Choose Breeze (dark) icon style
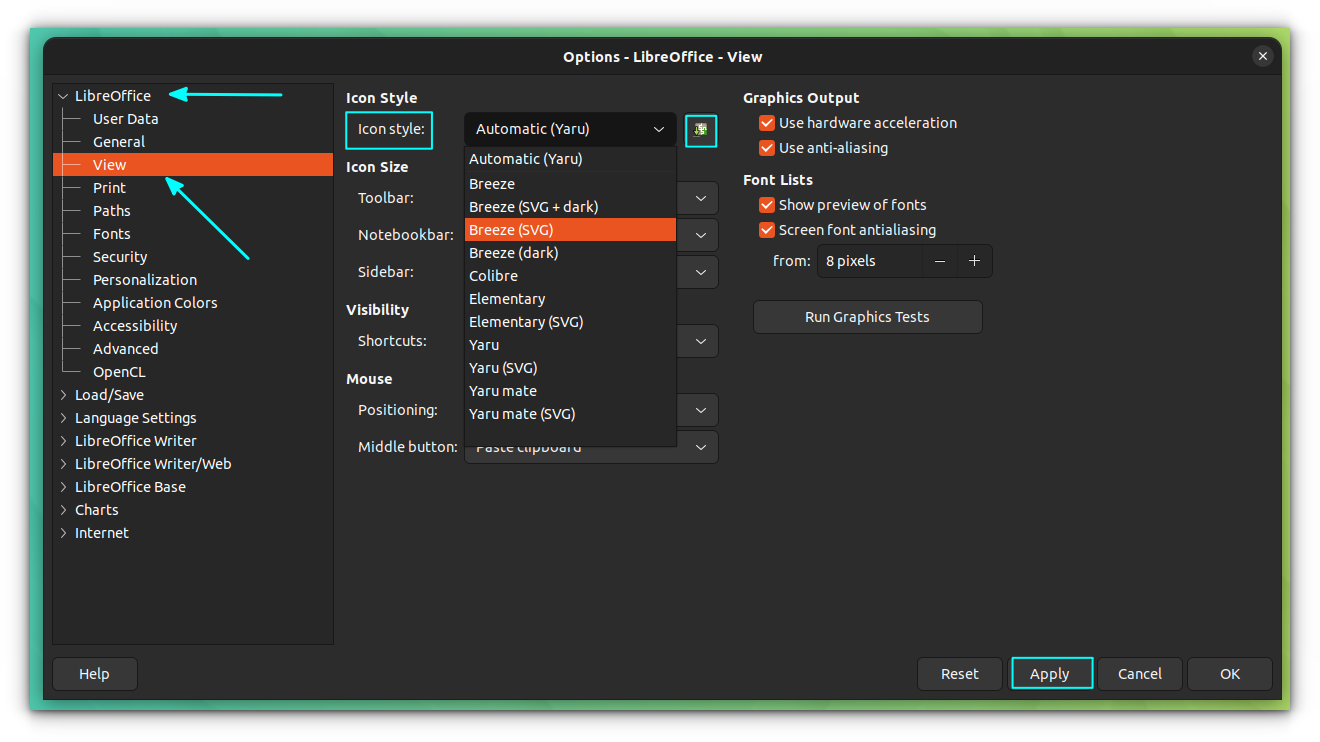The height and width of the screenshot is (742, 1320). [x=570, y=253]
